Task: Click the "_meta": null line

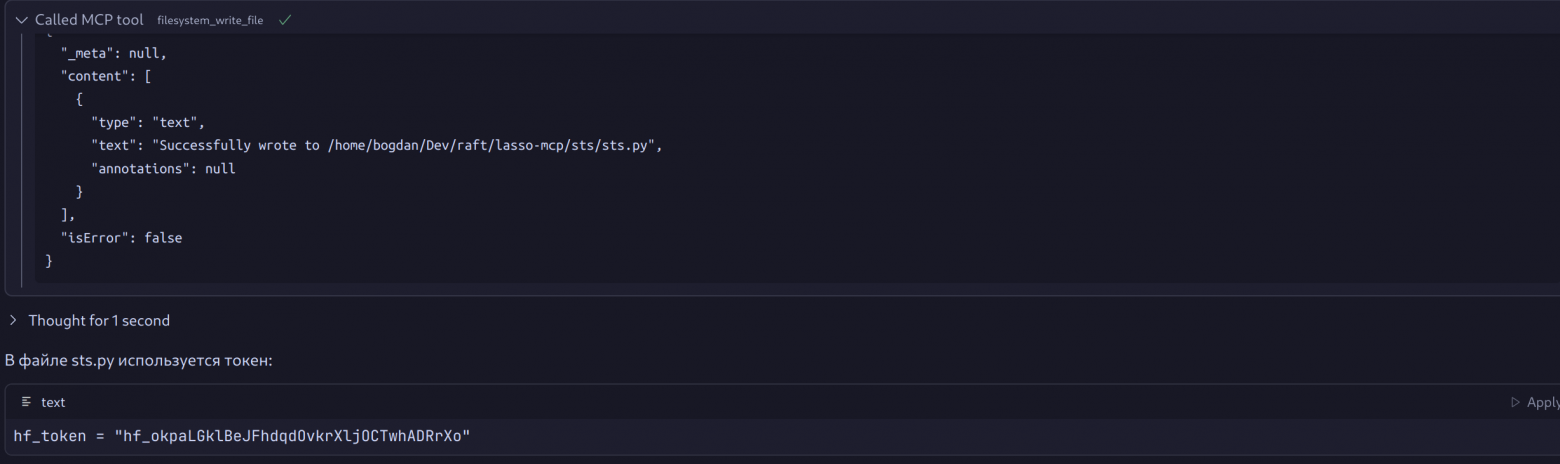Action: pos(114,54)
